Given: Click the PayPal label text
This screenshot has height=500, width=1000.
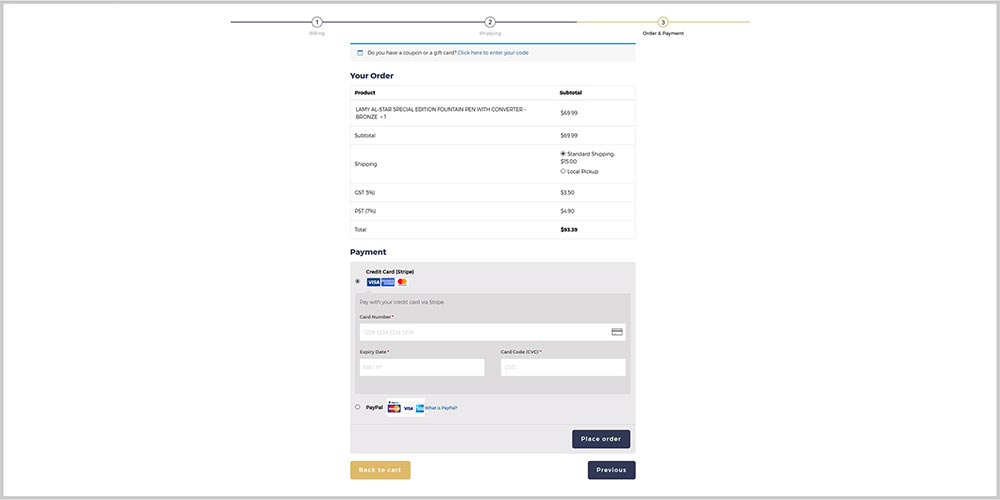Looking at the screenshot, I should [x=374, y=407].
